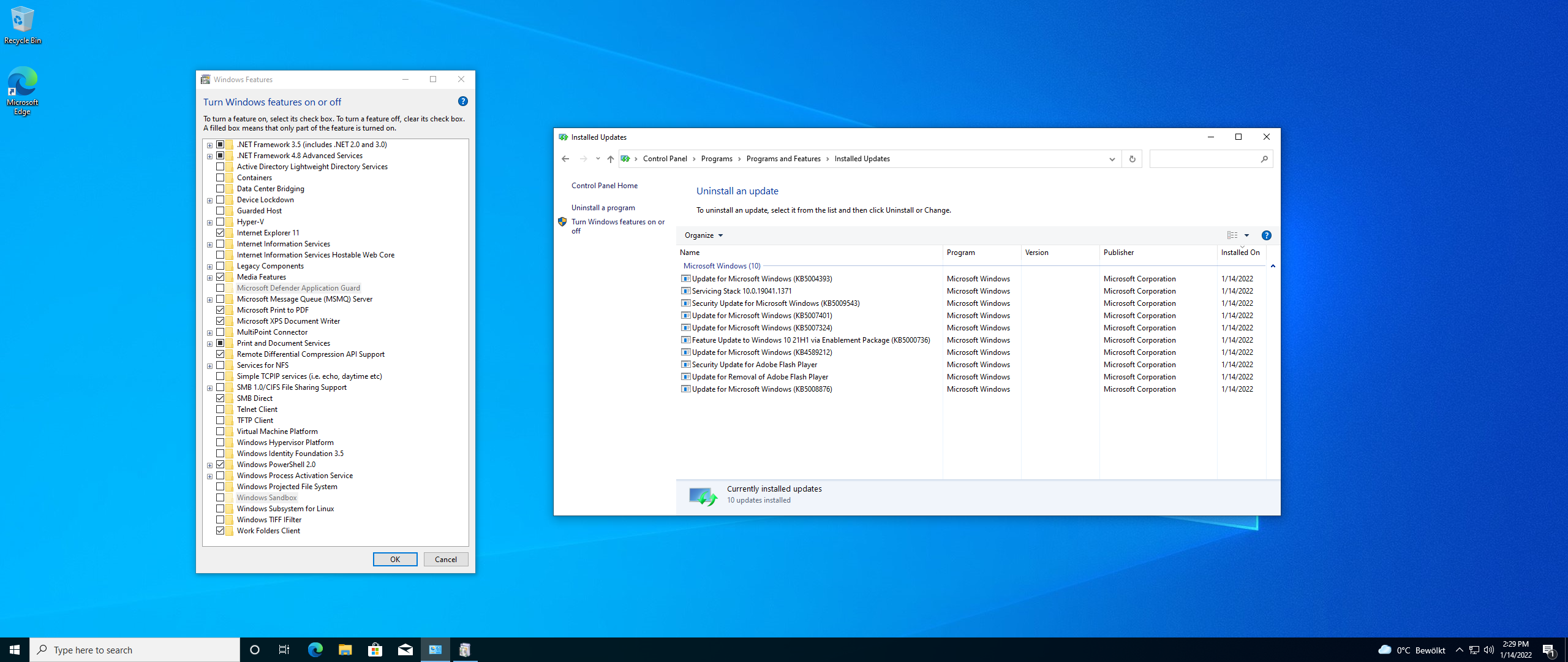Open recent locations dropdown arrow
The height and width of the screenshot is (662, 1568).
pyautogui.click(x=598, y=159)
